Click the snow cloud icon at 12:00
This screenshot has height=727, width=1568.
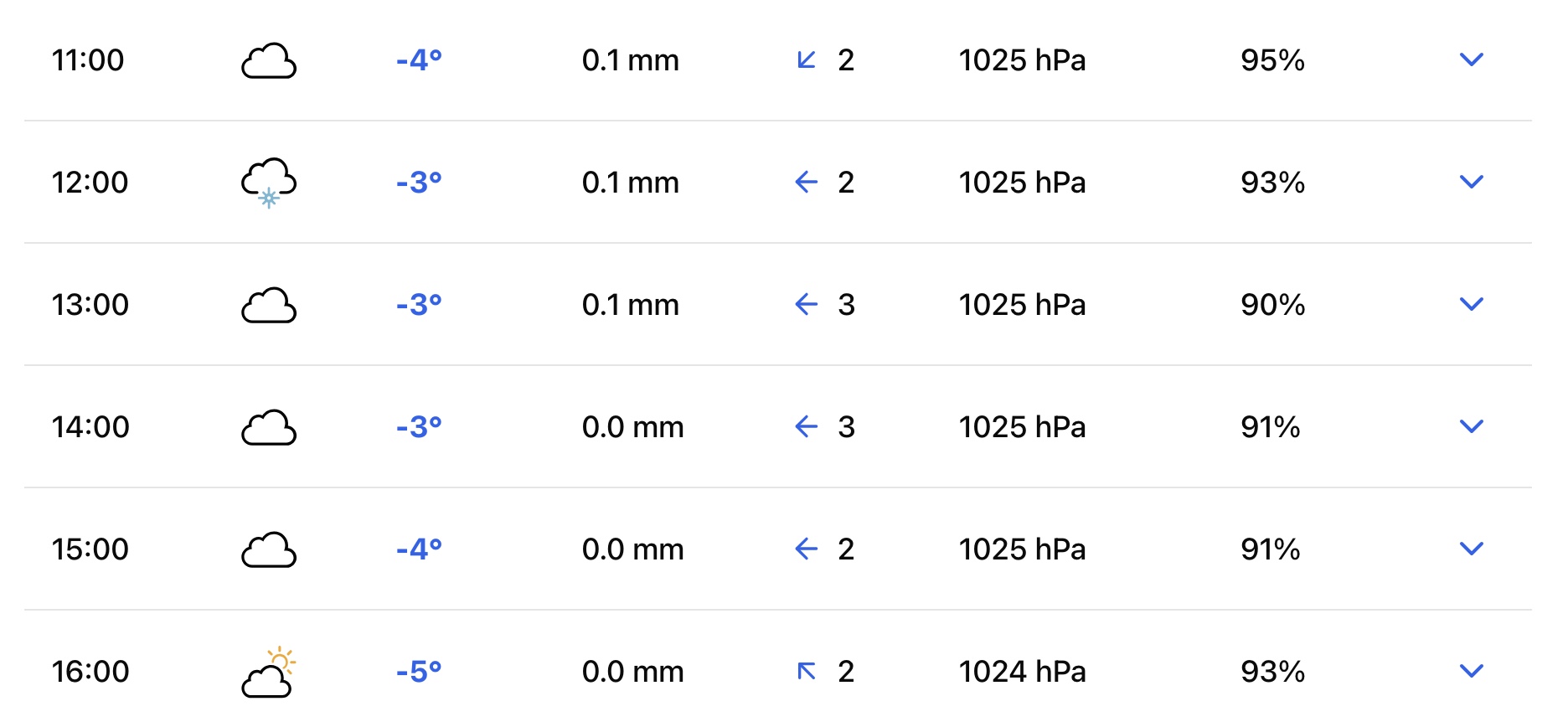click(268, 182)
